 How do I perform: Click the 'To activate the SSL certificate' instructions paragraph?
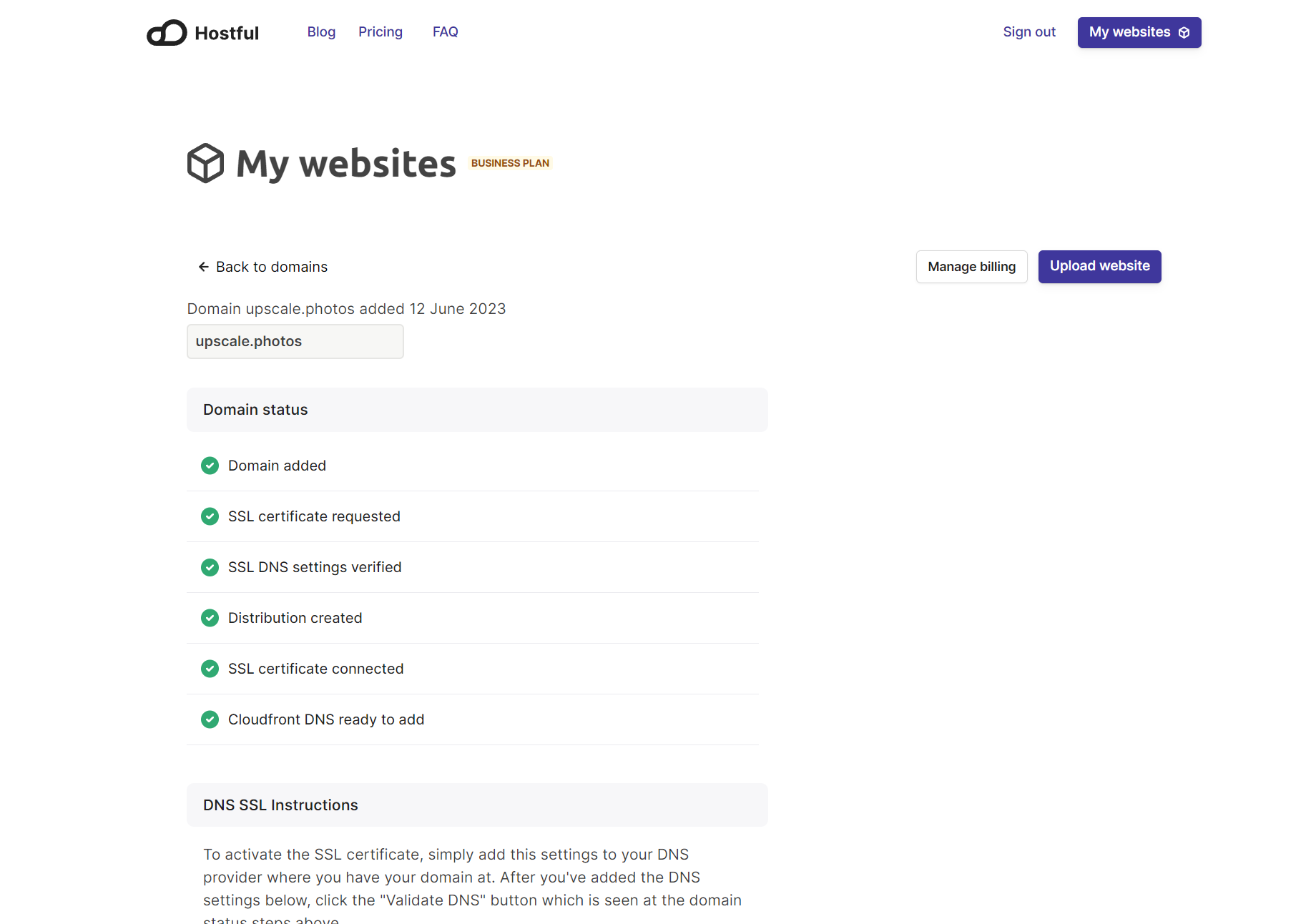coord(473,885)
